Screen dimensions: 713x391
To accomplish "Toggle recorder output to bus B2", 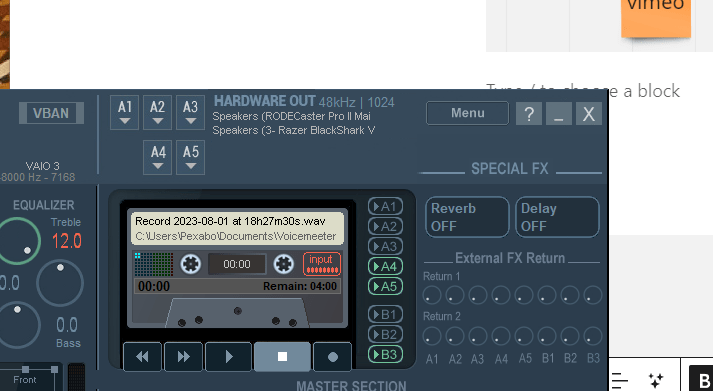I will [385, 334].
